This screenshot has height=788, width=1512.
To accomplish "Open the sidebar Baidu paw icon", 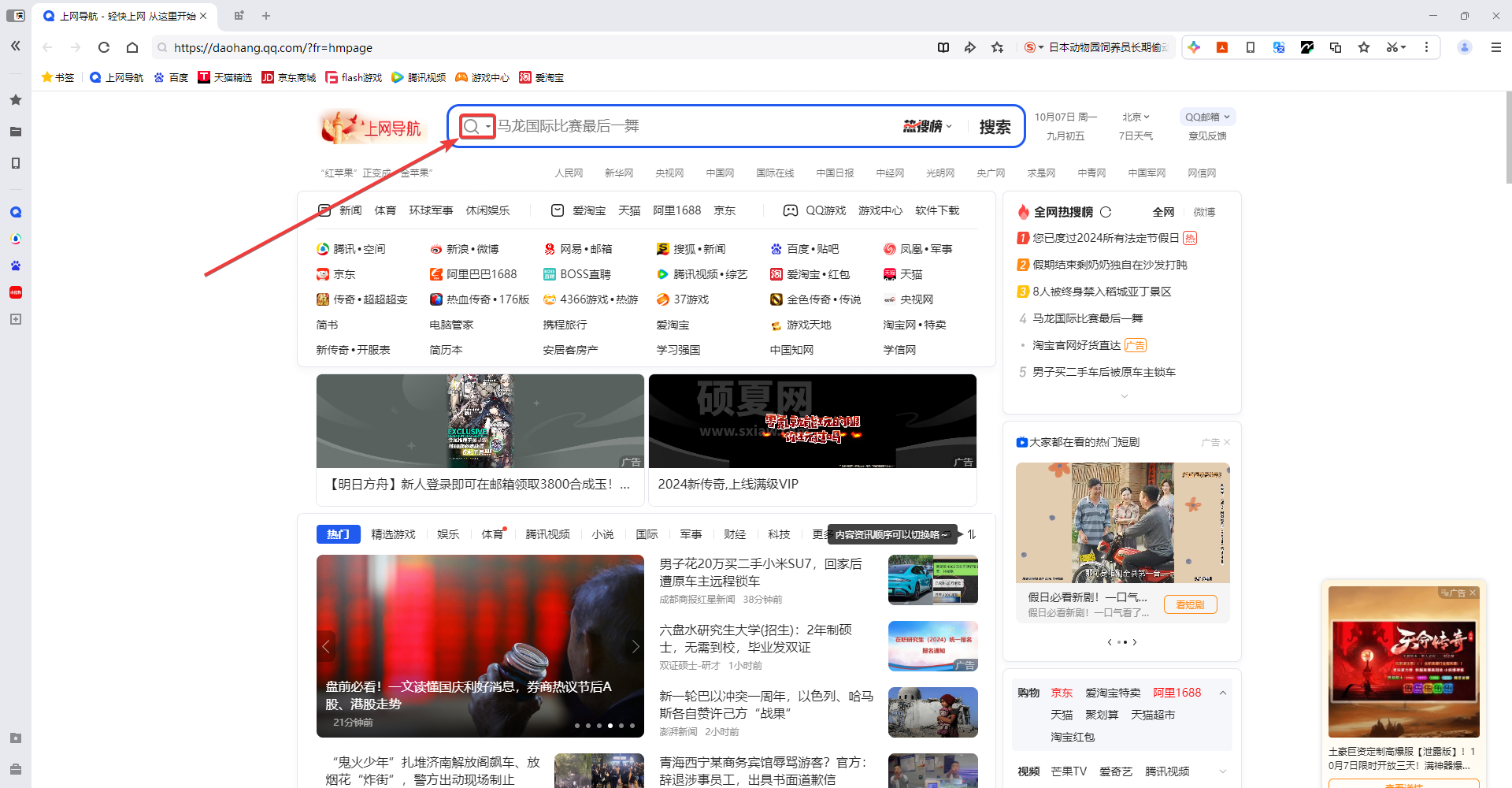I will click(16, 266).
